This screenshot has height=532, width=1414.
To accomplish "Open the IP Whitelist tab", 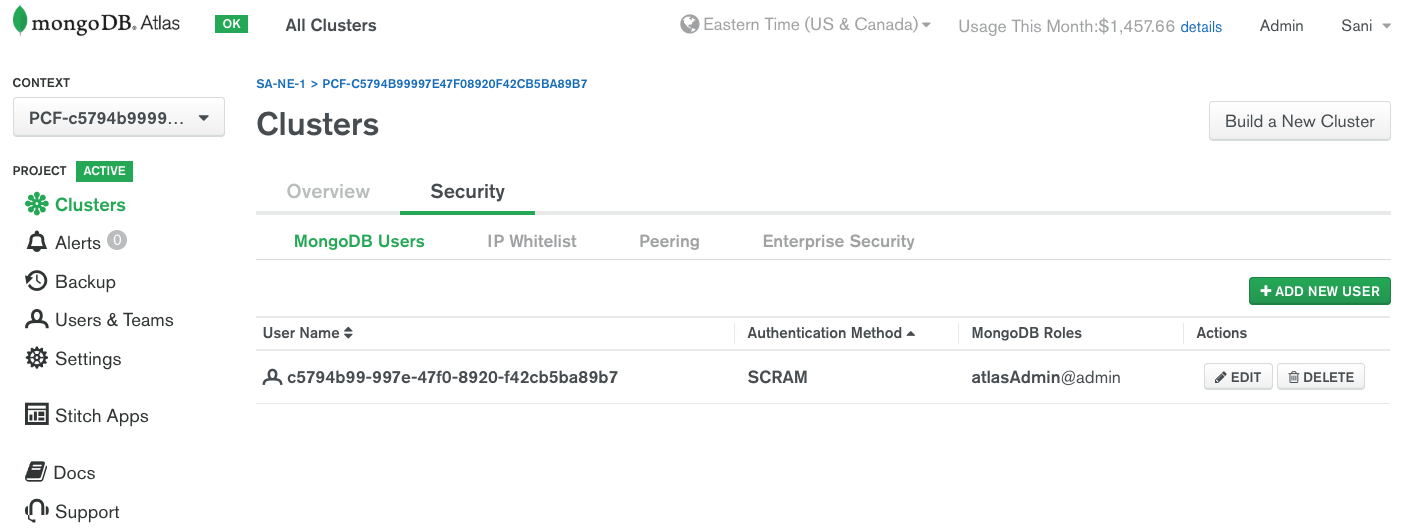I will click(532, 241).
